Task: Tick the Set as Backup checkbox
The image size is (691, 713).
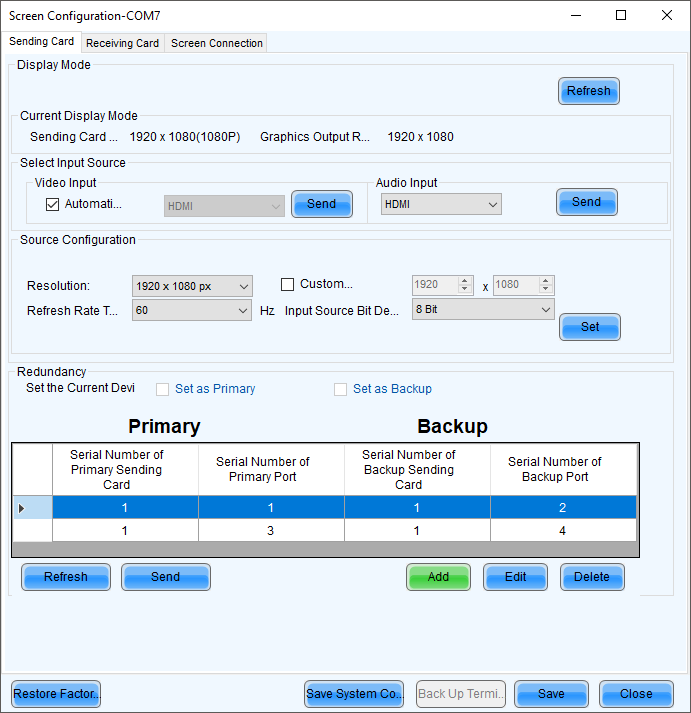Action: [x=340, y=389]
